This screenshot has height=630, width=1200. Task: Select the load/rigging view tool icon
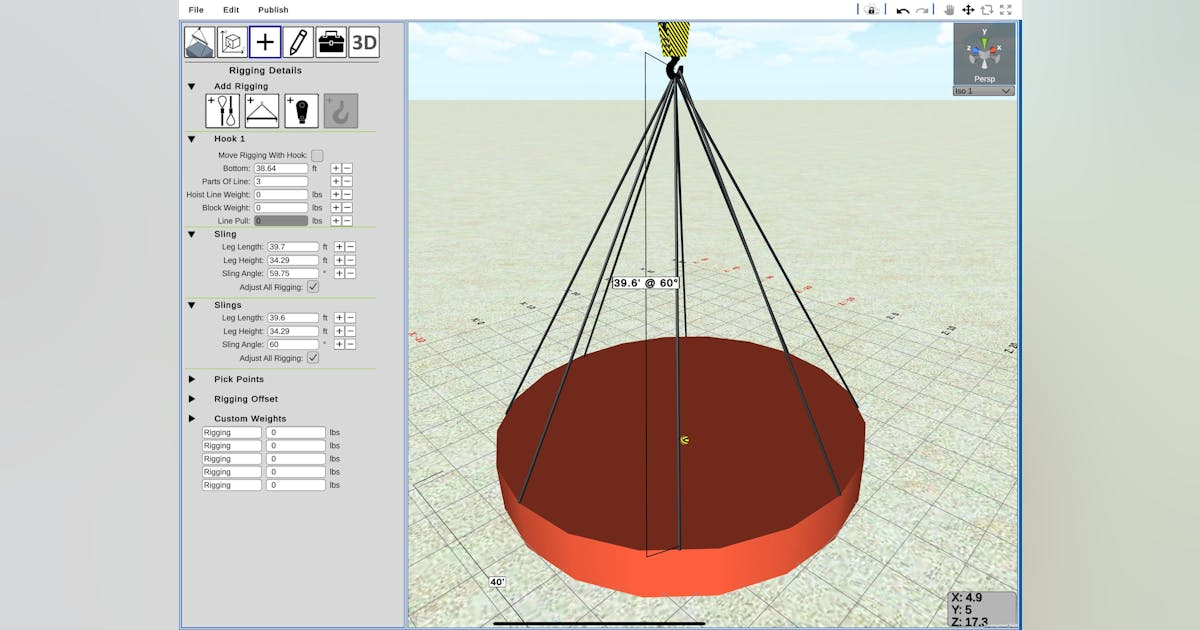point(199,42)
